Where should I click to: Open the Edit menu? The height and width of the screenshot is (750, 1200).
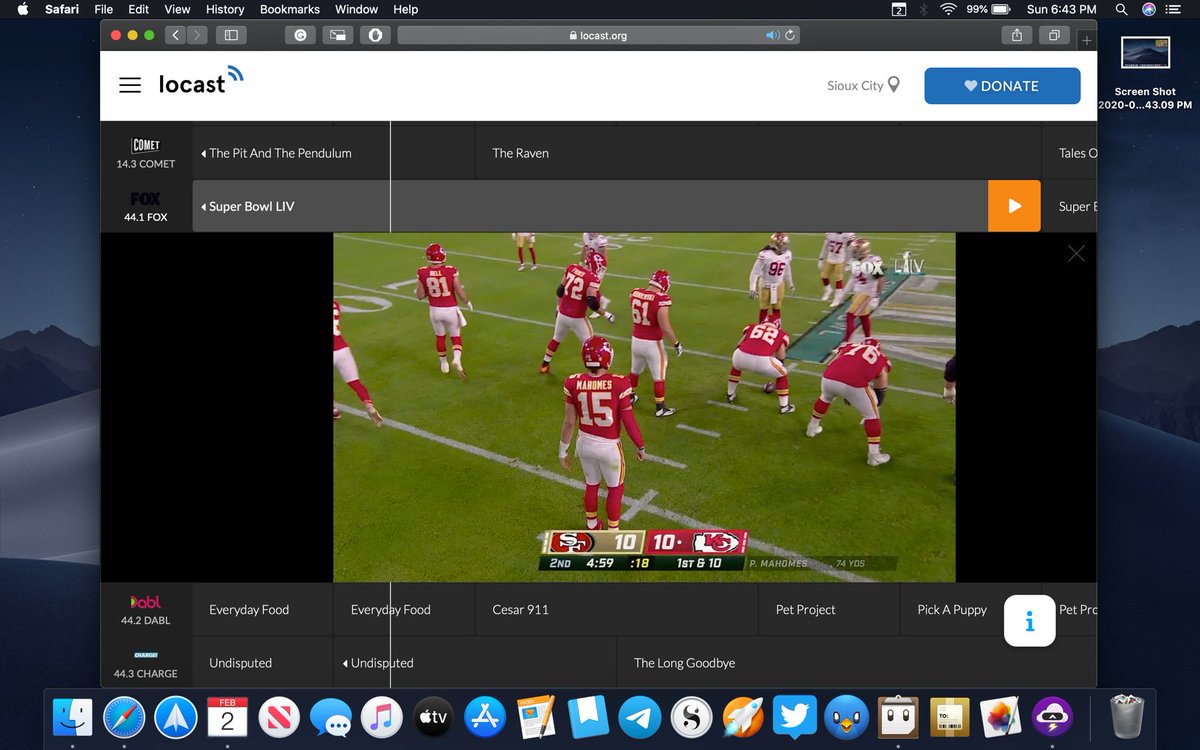(139, 9)
